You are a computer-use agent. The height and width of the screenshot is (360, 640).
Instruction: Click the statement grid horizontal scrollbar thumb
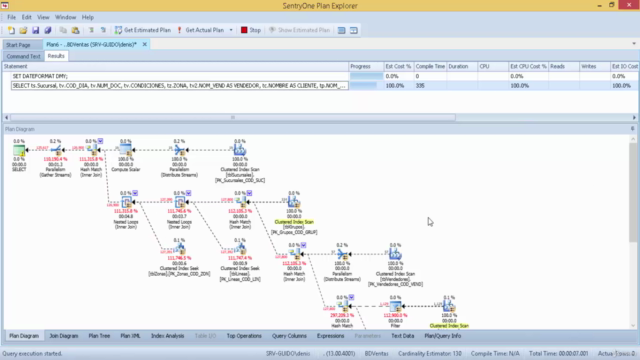233,118
